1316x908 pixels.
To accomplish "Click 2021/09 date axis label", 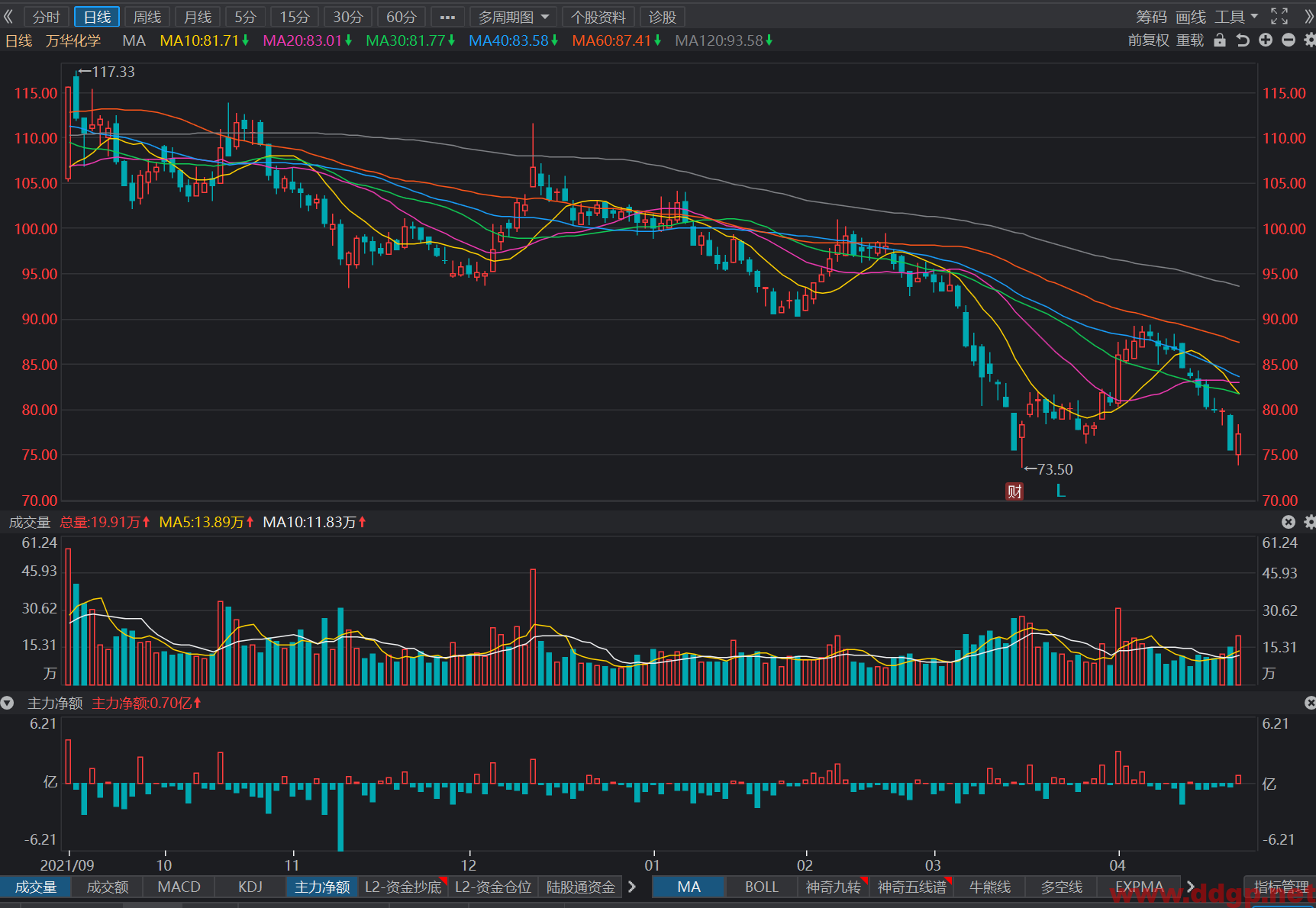I will coord(67,865).
